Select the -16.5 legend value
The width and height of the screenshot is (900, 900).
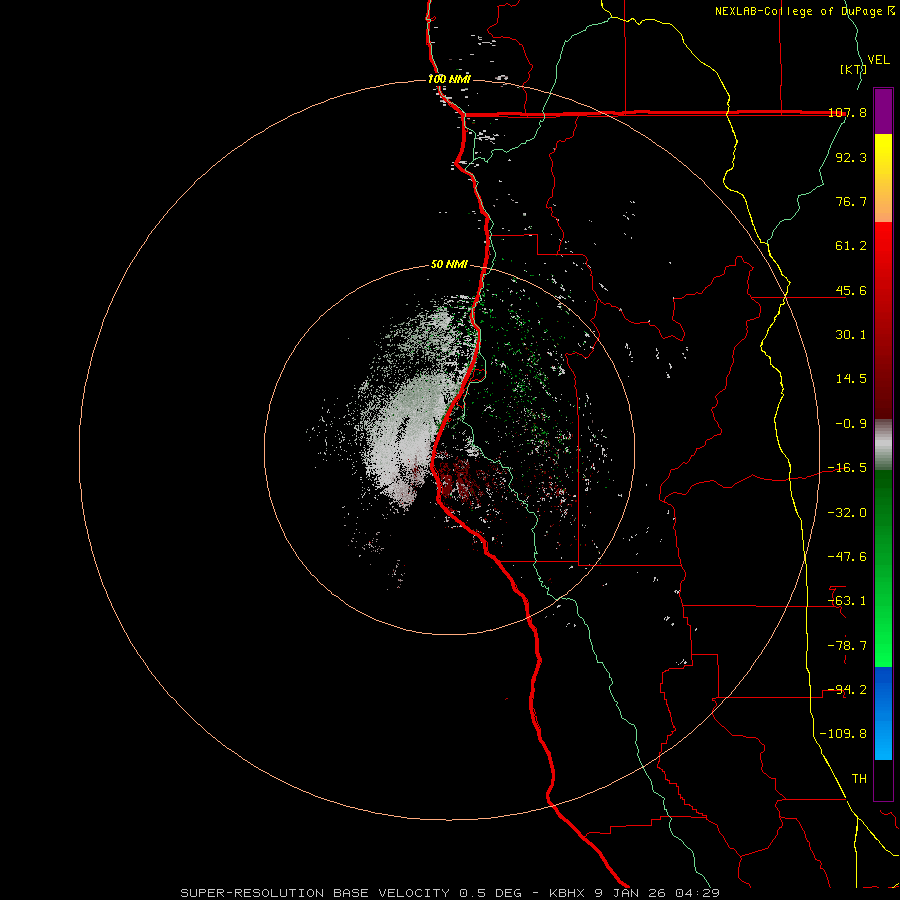pos(847,468)
